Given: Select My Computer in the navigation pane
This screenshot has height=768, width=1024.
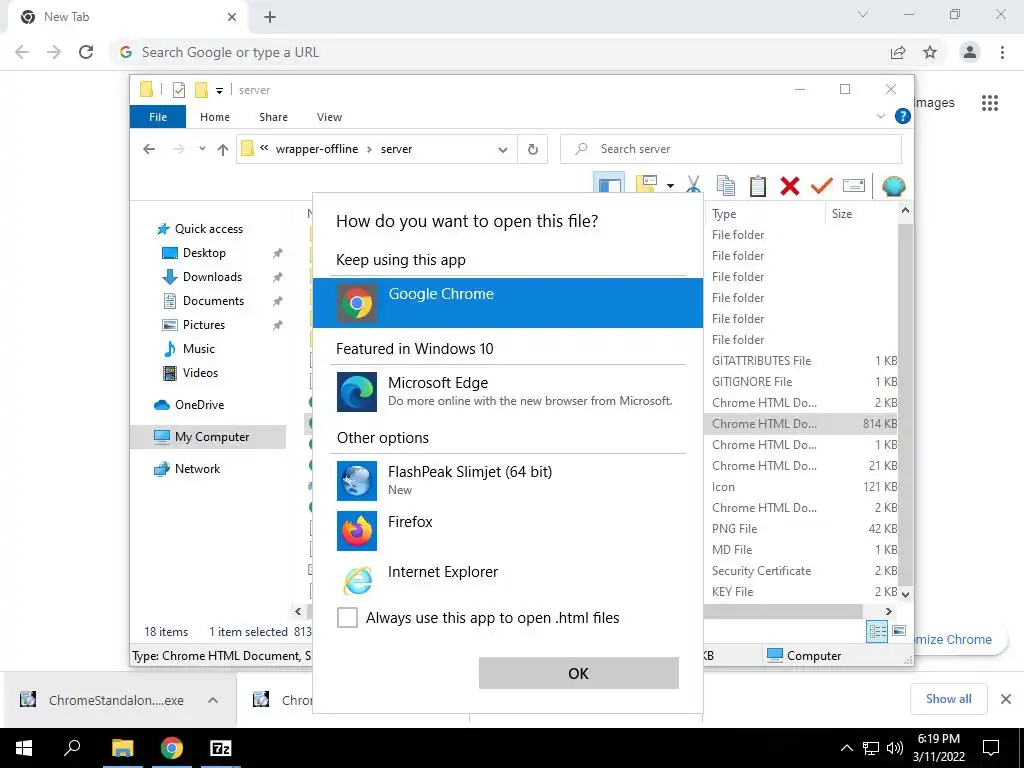Looking at the screenshot, I should point(208,437).
